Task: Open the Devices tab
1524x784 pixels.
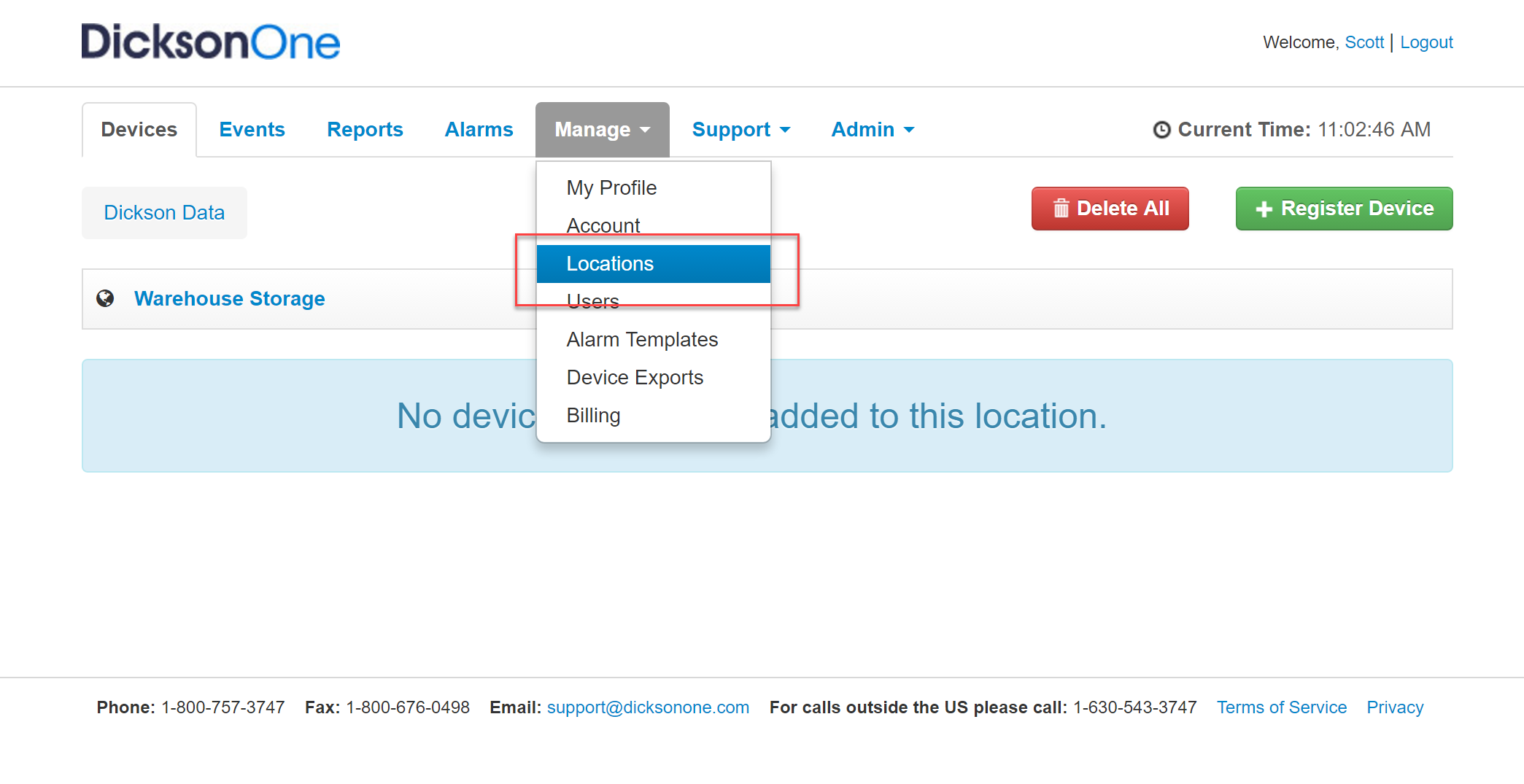Action: 139,130
